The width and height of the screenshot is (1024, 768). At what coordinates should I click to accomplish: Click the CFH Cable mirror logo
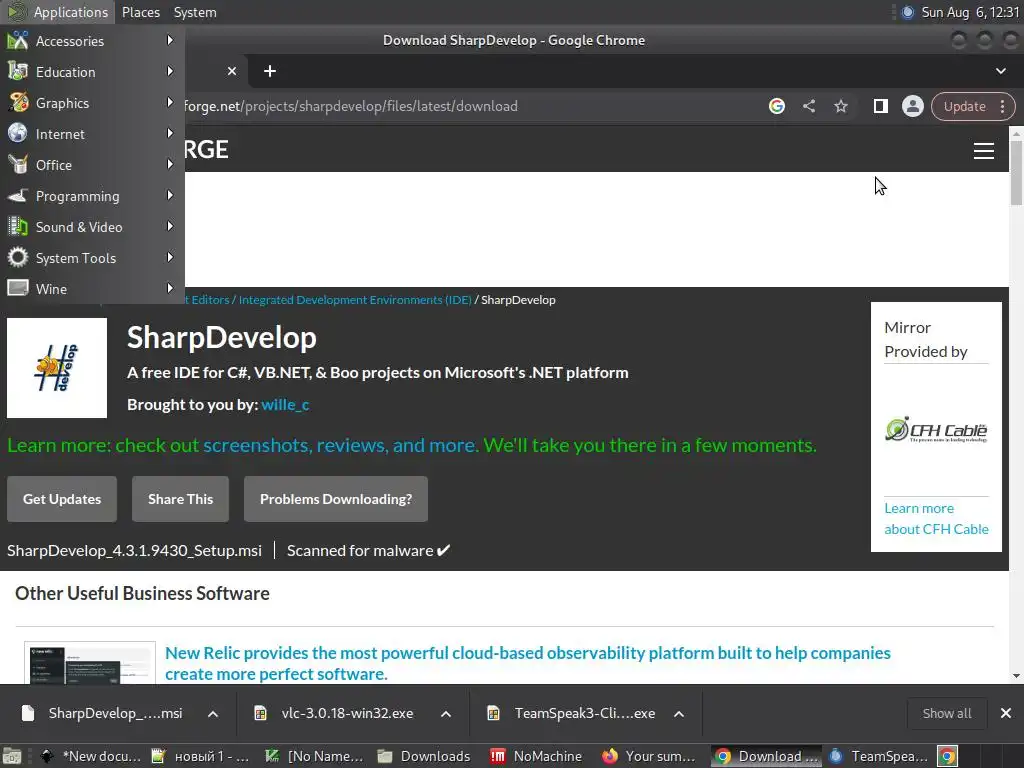(936, 430)
